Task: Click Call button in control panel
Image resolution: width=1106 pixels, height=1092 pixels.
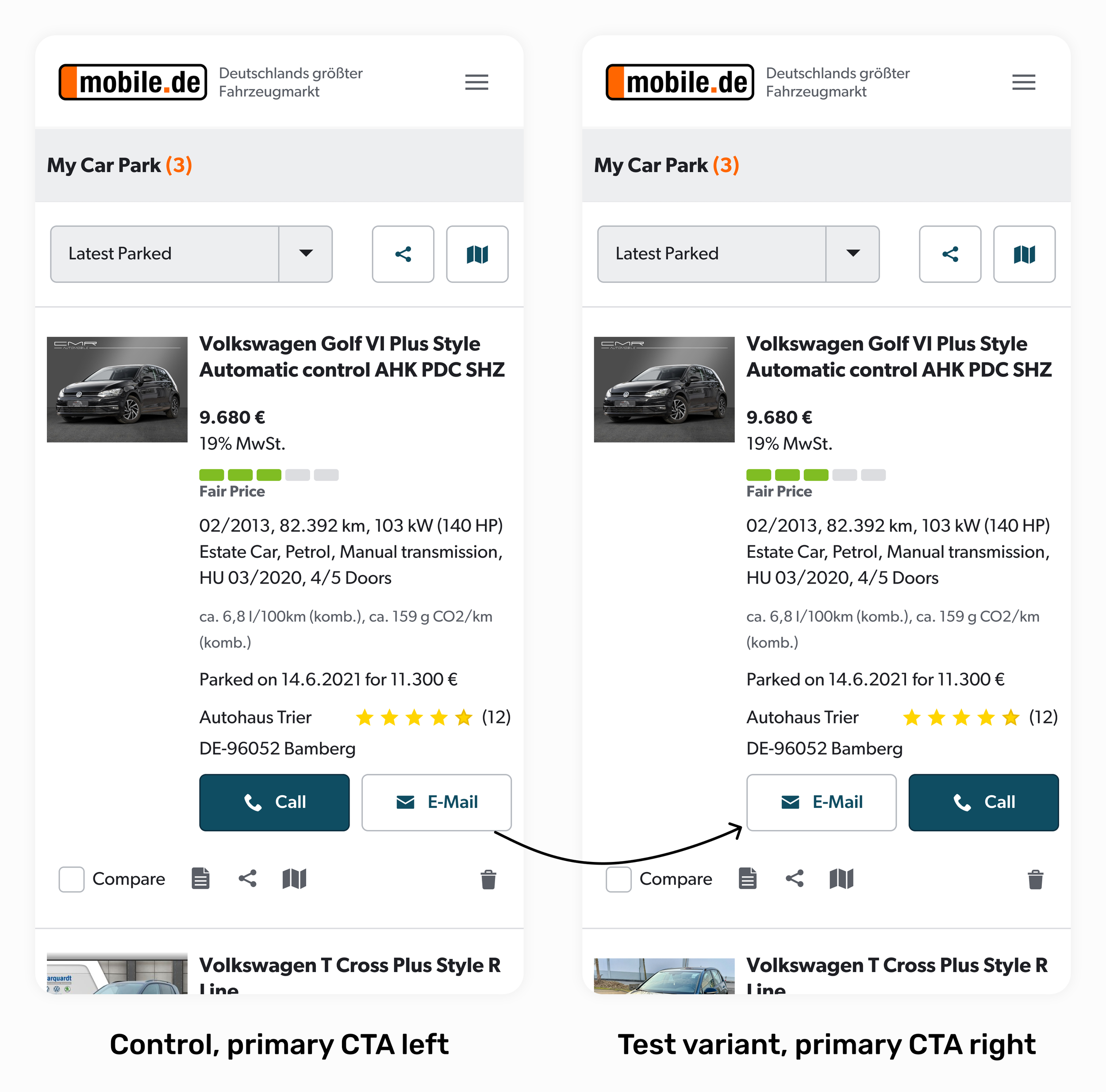Action: (x=274, y=802)
